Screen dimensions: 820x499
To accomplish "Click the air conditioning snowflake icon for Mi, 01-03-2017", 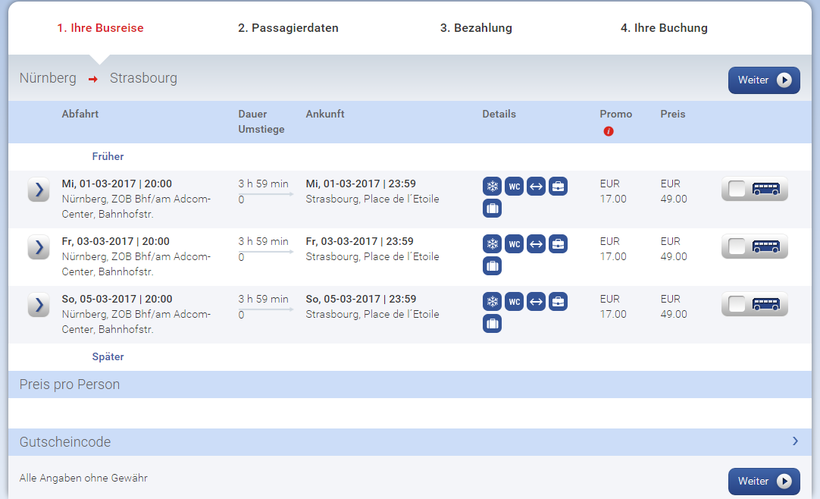I will coord(492,186).
